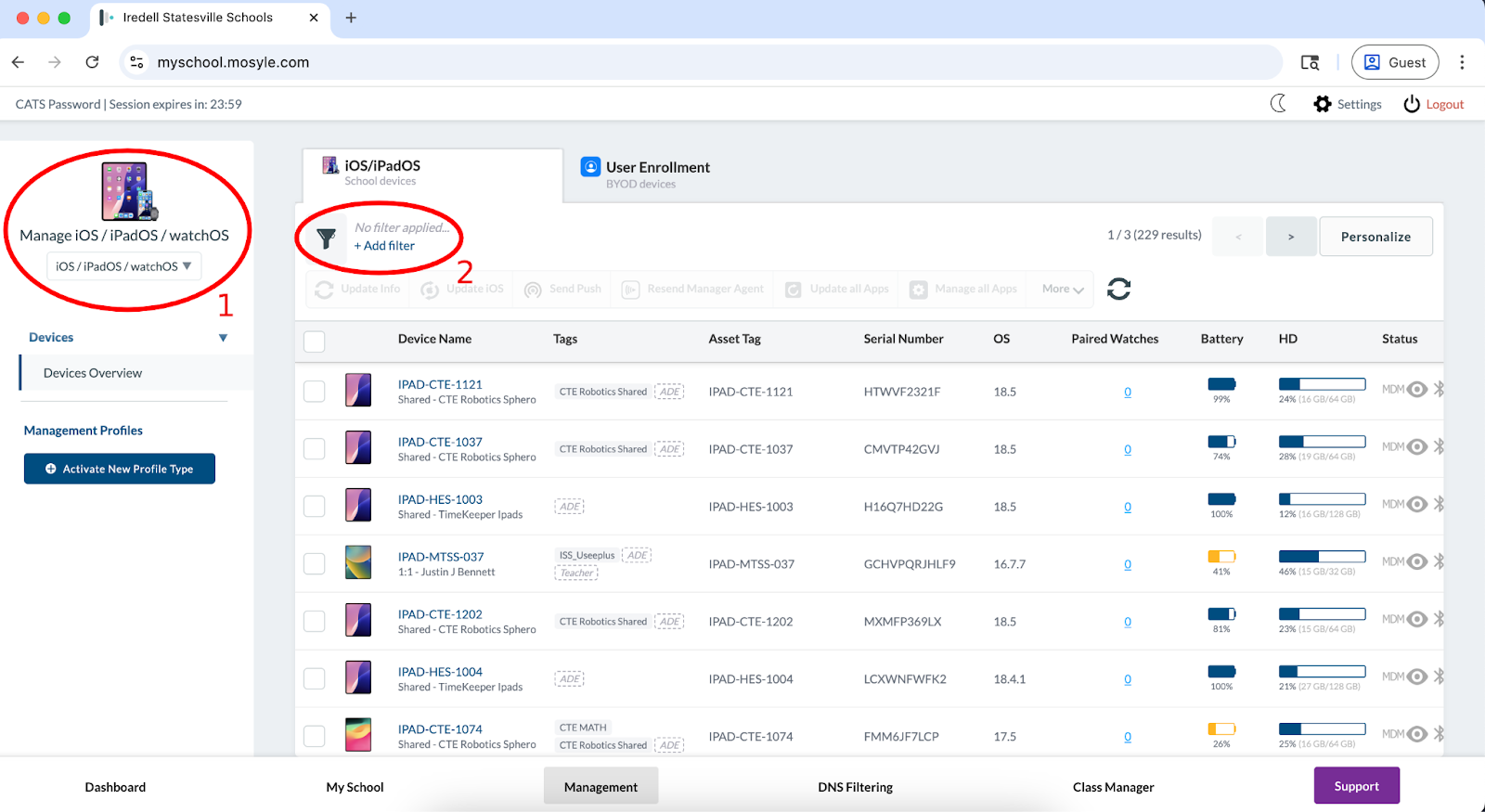Check the IPAD-CTE-1037 row checkbox
Image resolution: width=1485 pixels, height=812 pixels.
[x=315, y=448]
